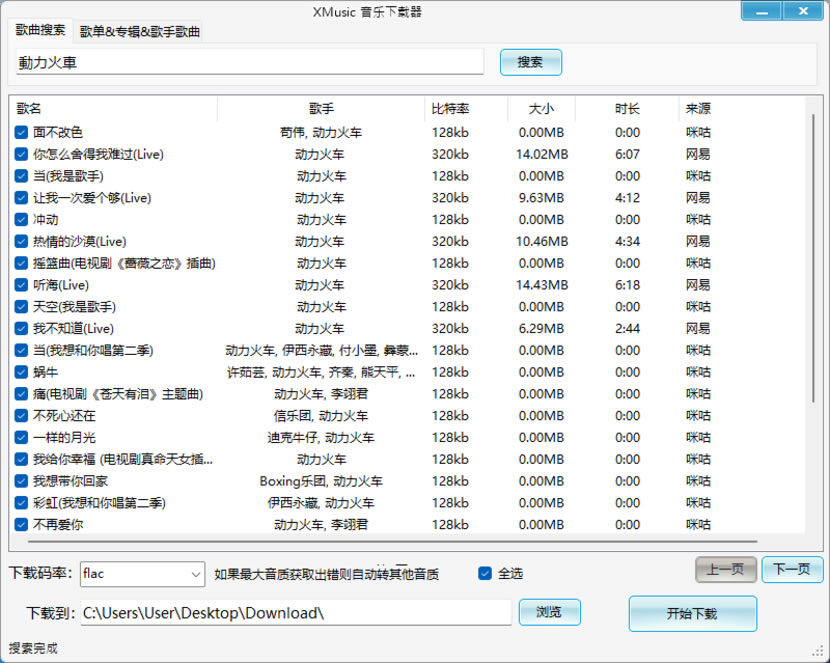
Task: Go to next page with 下一页
Action: pos(792,569)
